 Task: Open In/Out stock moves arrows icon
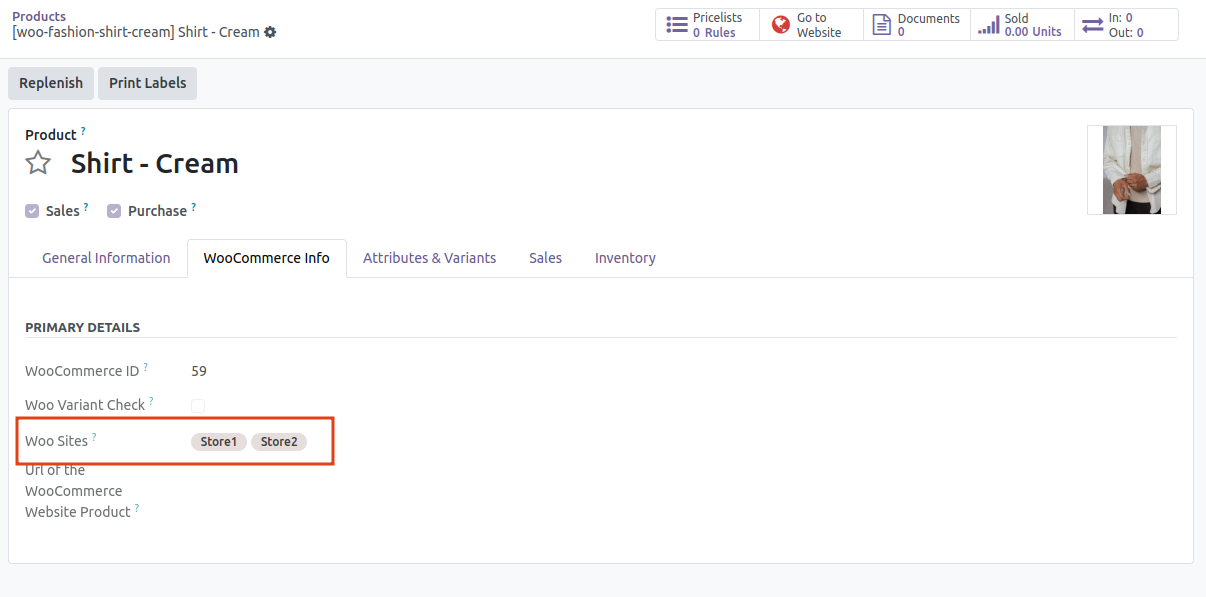pos(1092,25)
